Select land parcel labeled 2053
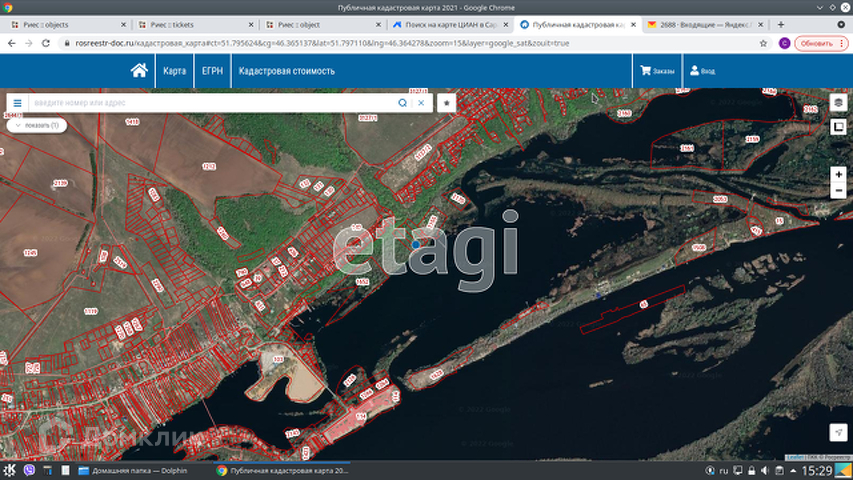 720,199
